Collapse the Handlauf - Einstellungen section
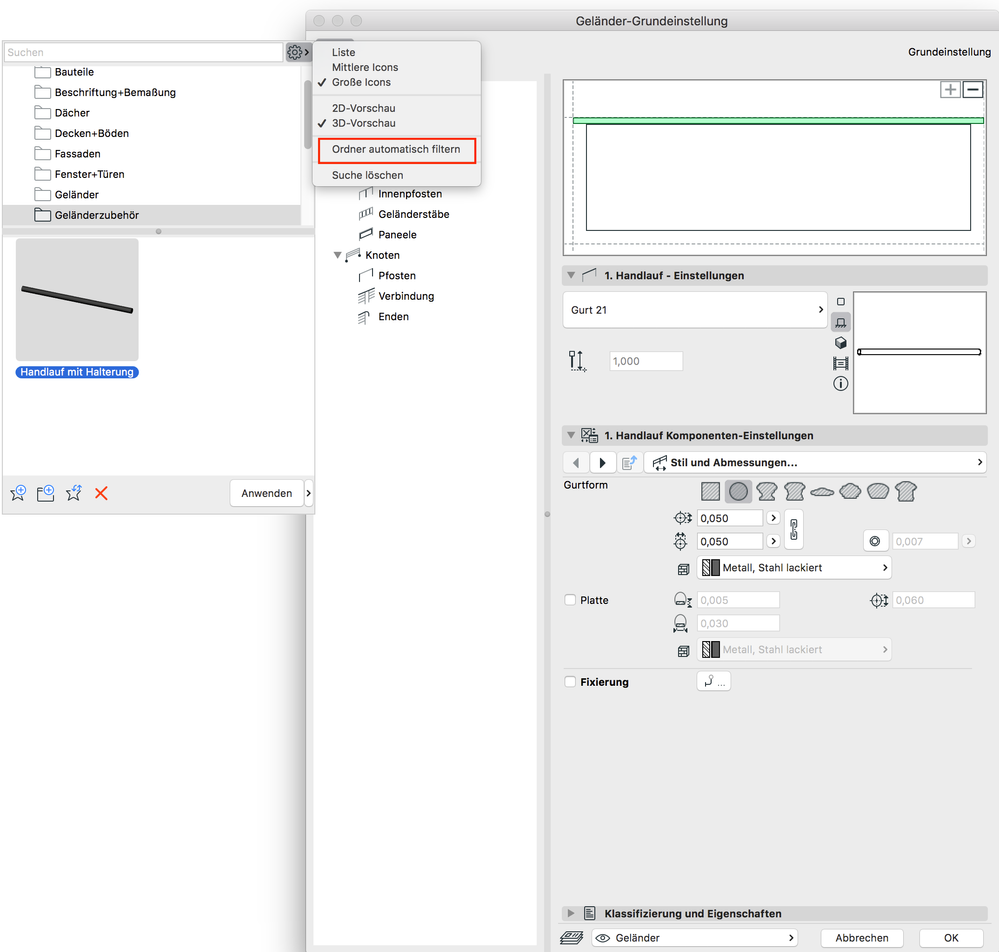This screenshot has height=952, width=999. pyautogui.click(x=571, y=275)
